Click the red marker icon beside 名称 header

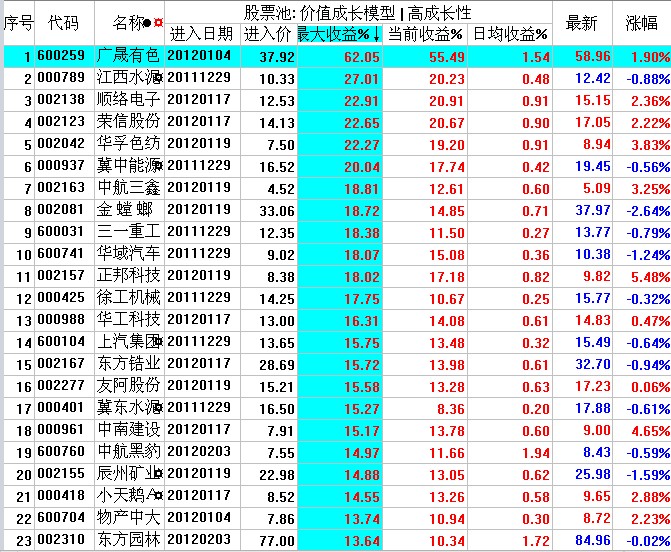point(159,23)
